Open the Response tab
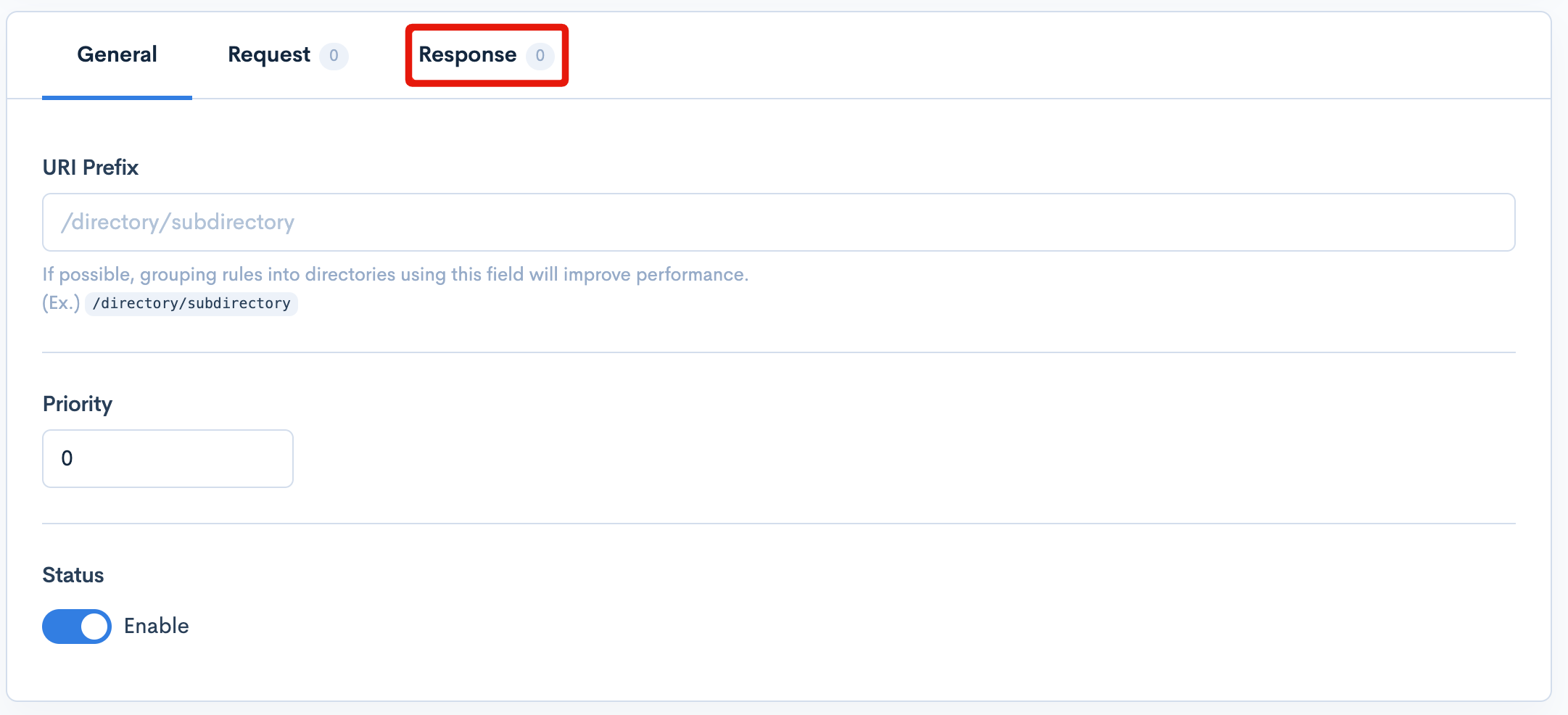The height and width of the screenshot is (715, 1568). coord(486,55)
